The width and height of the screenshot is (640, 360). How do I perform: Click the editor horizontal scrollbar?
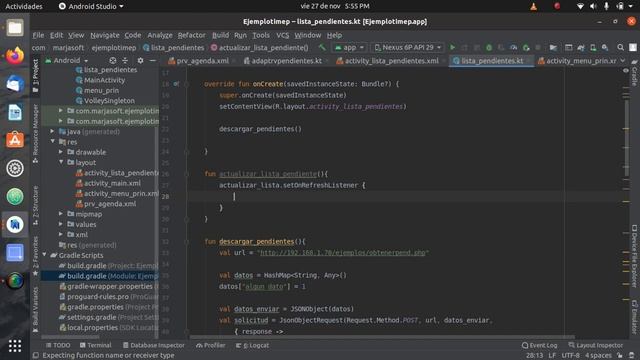(x=382, y=337)
